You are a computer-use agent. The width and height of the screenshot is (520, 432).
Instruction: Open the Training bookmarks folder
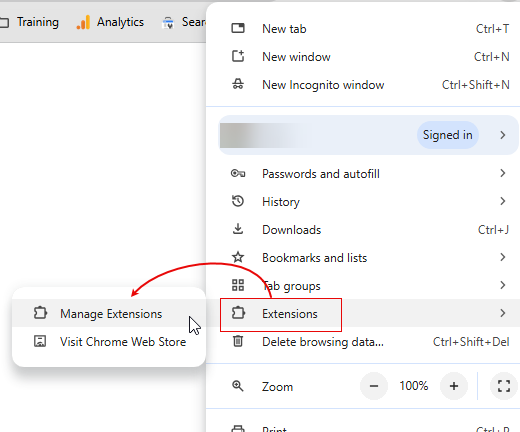pyautogui.click(x=29, y=22)
